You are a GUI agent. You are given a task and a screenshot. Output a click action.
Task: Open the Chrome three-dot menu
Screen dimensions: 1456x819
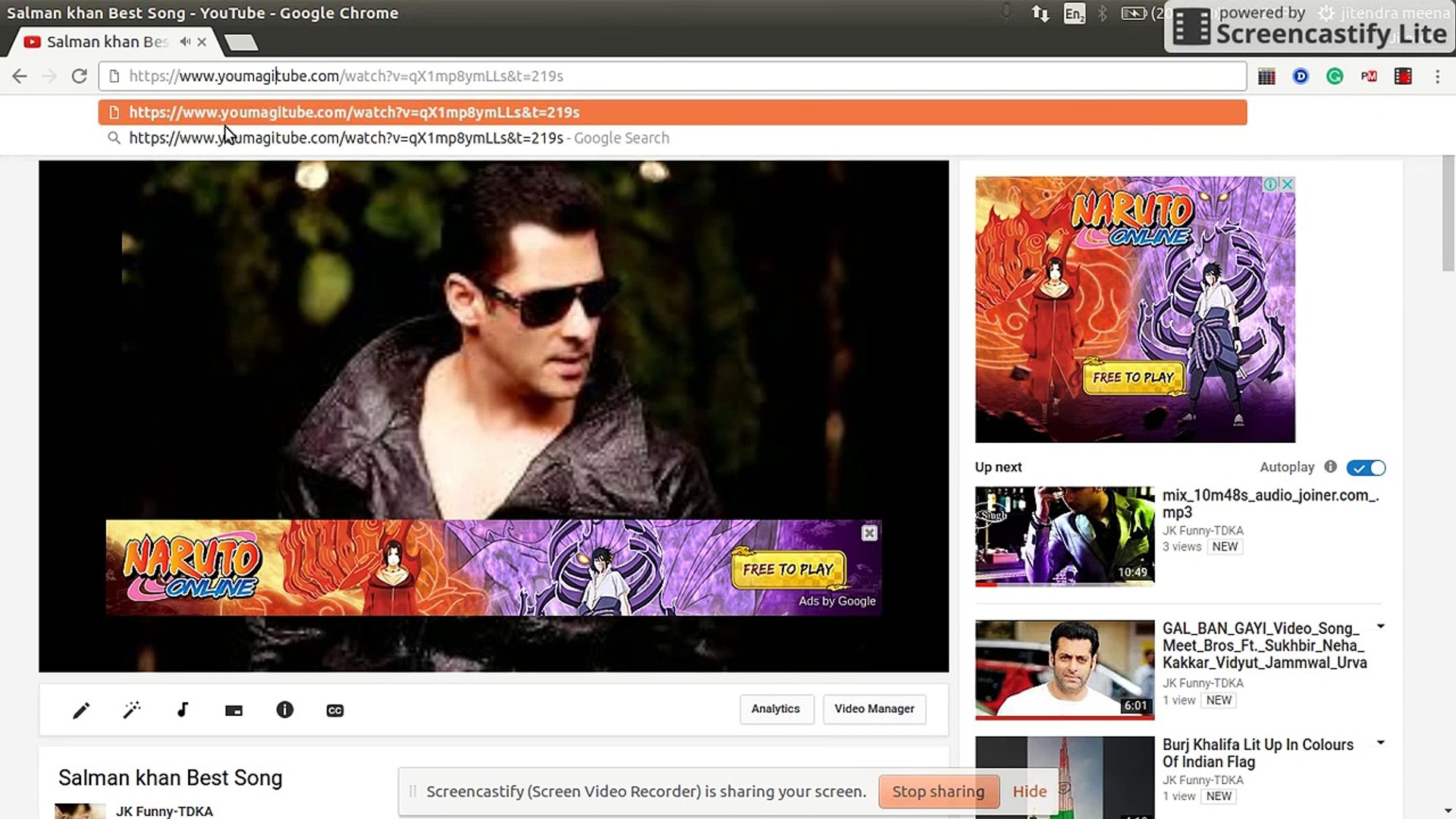point(1438,76)
